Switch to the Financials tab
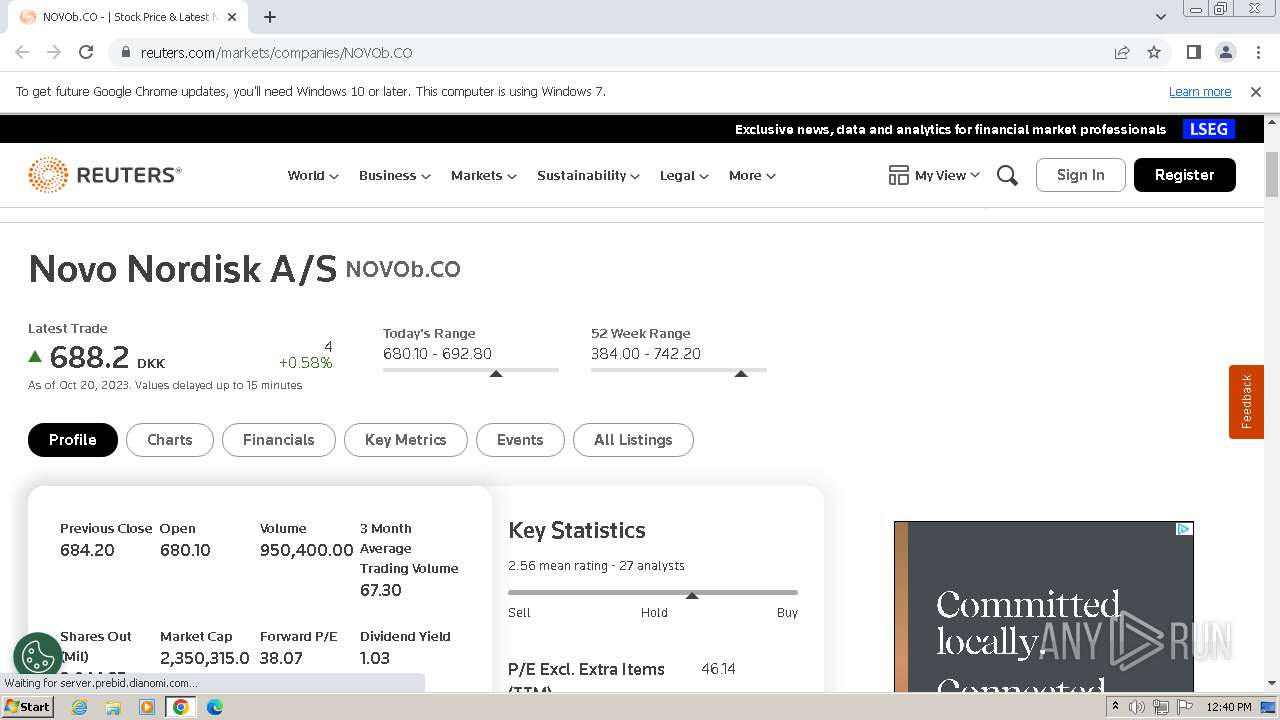The image size is (1280, 720). [279, 440]
